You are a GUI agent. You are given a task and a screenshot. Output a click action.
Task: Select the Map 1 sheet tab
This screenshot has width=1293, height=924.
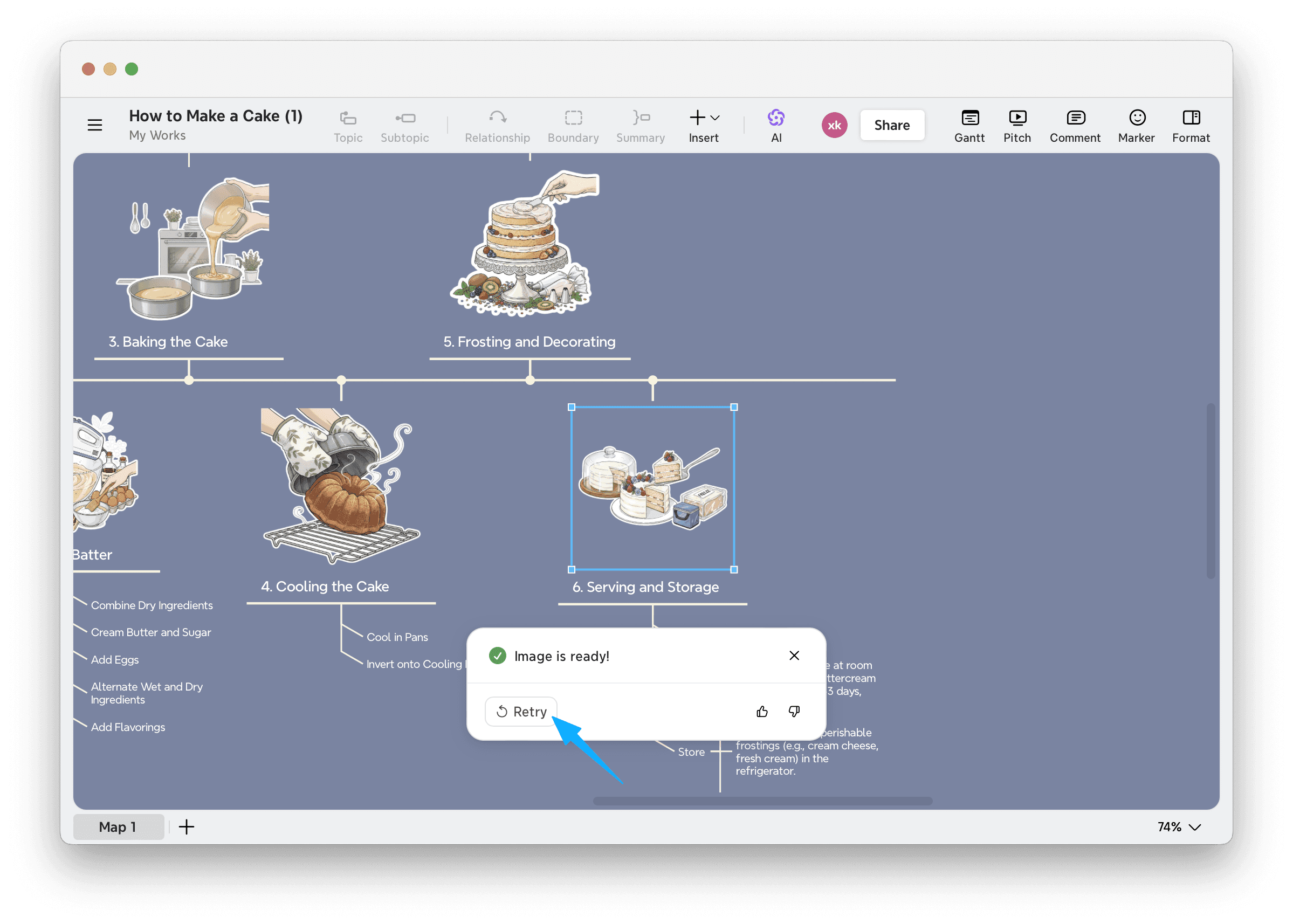click(118, 827)
